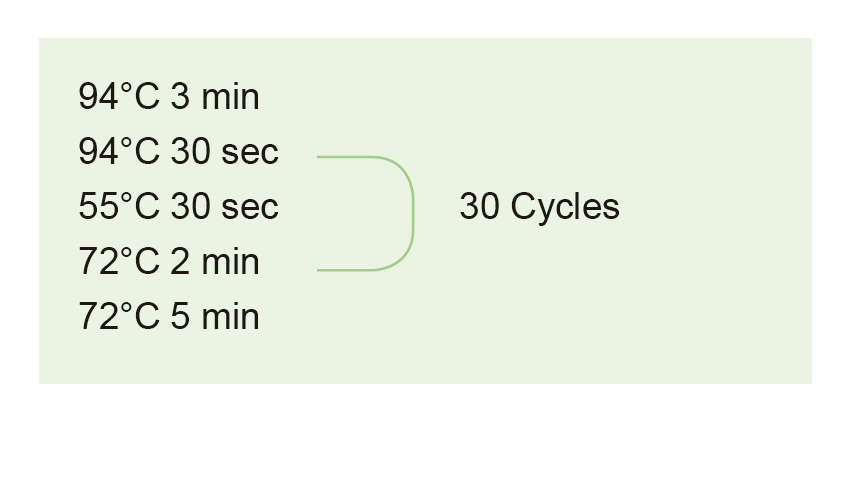Screen dimensions: 850x480
Task: Select the "5 min" duration text
Action: coord(215,317)
